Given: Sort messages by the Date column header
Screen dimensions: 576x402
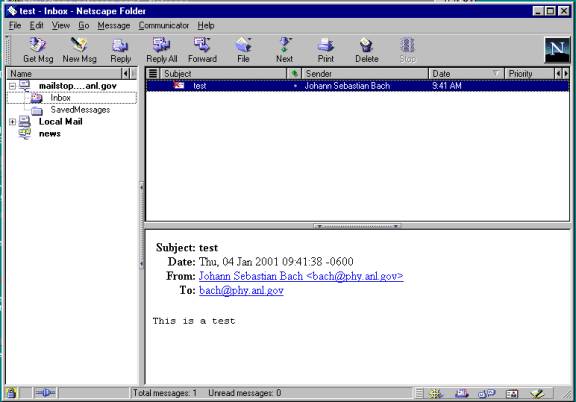Looking at the screenshot, I should pyautogui.click(x=467, y=73).
